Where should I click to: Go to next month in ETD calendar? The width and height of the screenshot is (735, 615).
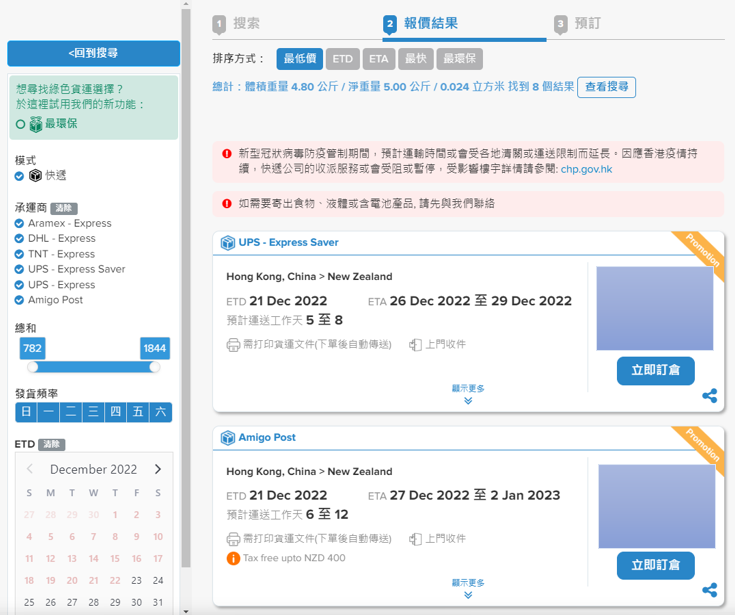coord(158,469)
